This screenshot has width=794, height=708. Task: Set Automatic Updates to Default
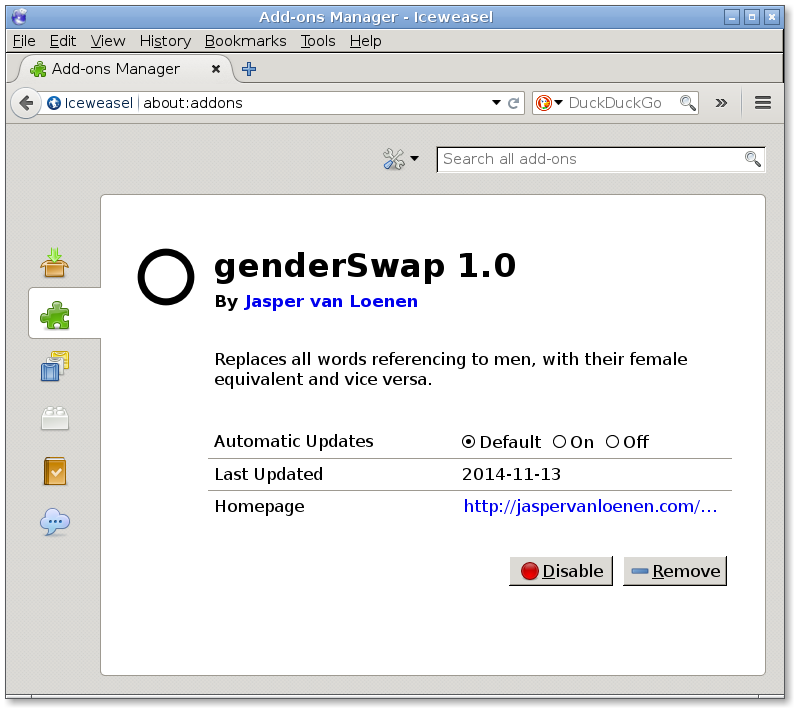(x=469, y=442)
